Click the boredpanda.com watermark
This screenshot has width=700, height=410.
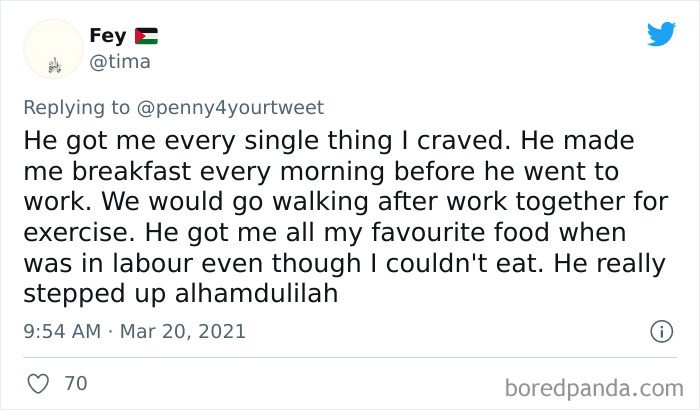pos(596,385)
